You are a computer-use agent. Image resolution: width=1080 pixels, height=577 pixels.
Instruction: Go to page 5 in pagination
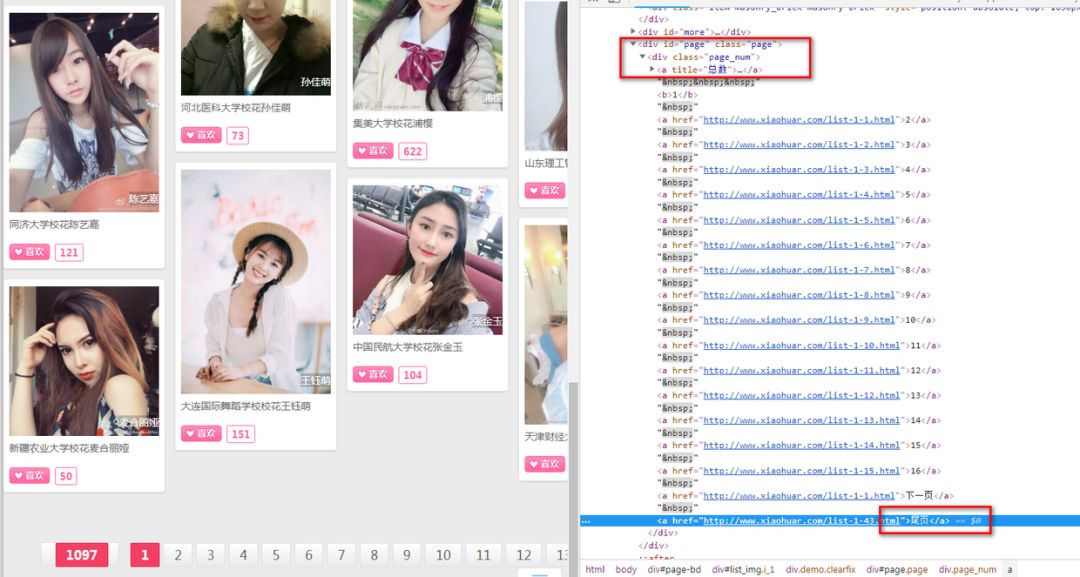tap(276, 555)
